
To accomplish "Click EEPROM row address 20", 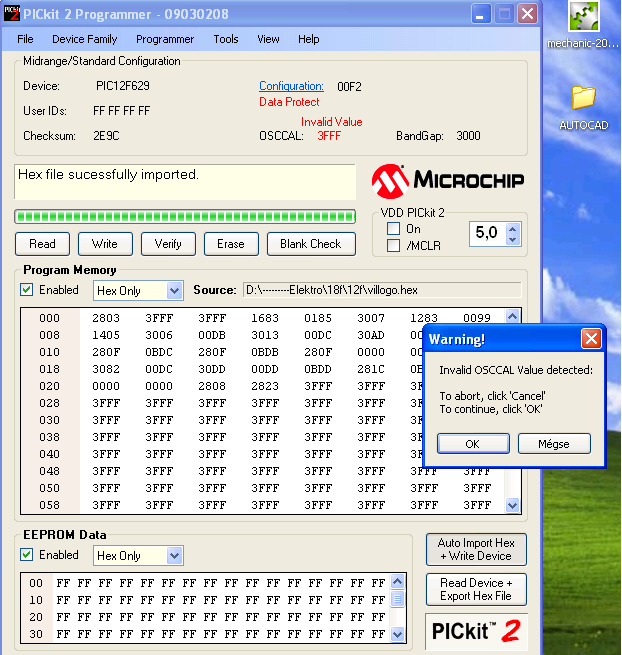I will (36, 617).
